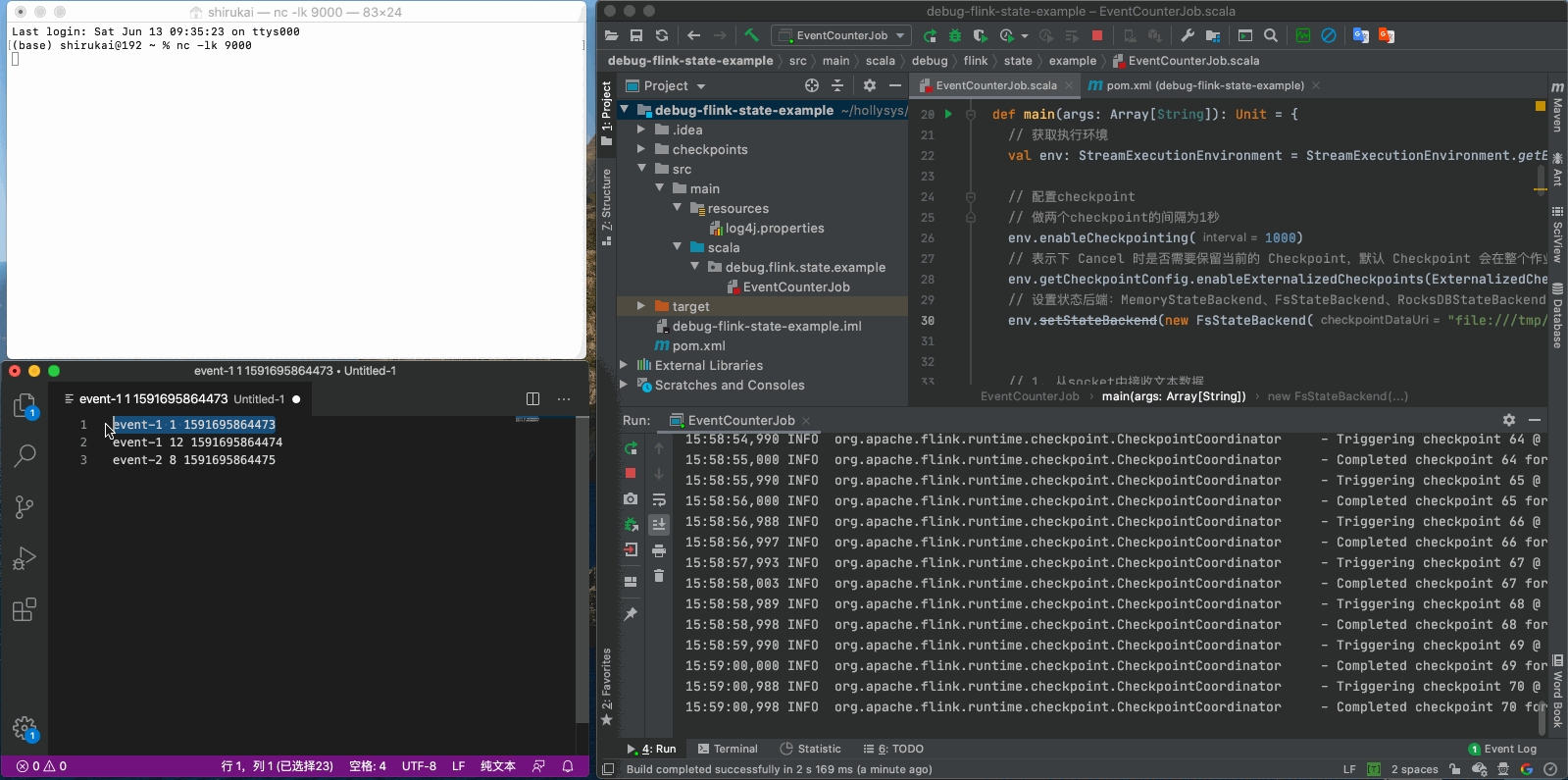Viewport: 1568px width, 780px height.
Task: Open Maven side panel tab
Action: tap(1557, 106)
